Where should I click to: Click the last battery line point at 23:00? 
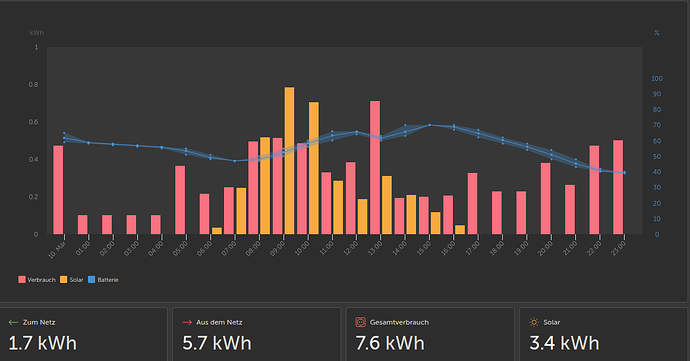(624, 173)
